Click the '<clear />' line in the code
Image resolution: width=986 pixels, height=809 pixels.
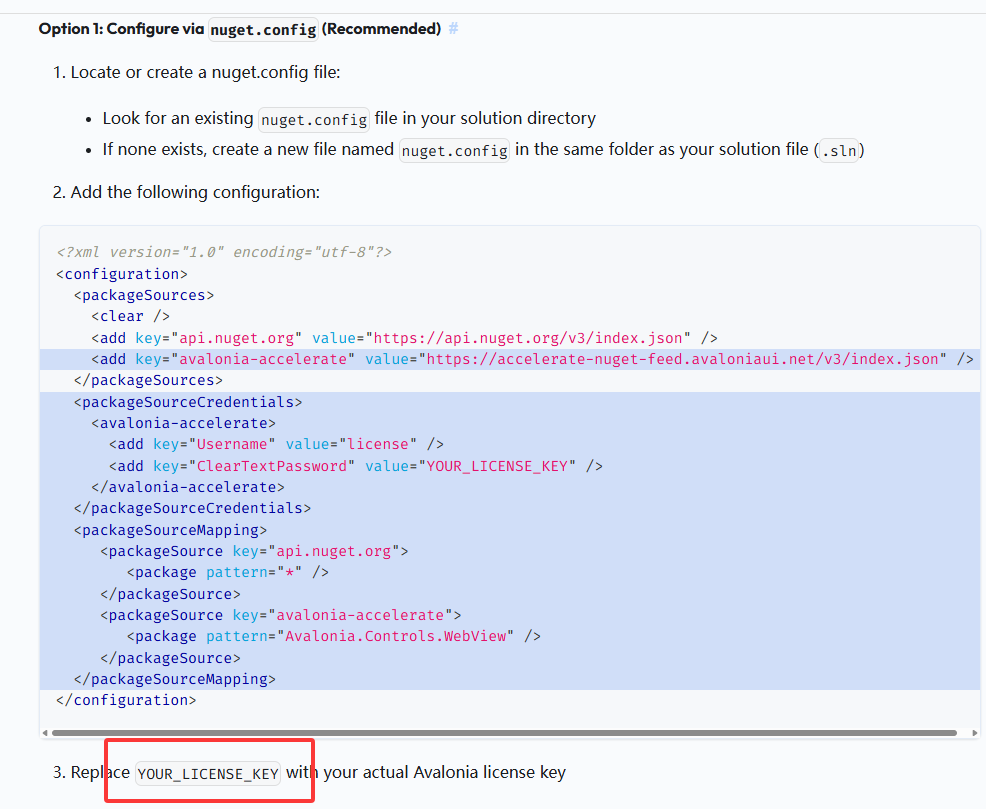pyautogui.click(x=131, y=316)
